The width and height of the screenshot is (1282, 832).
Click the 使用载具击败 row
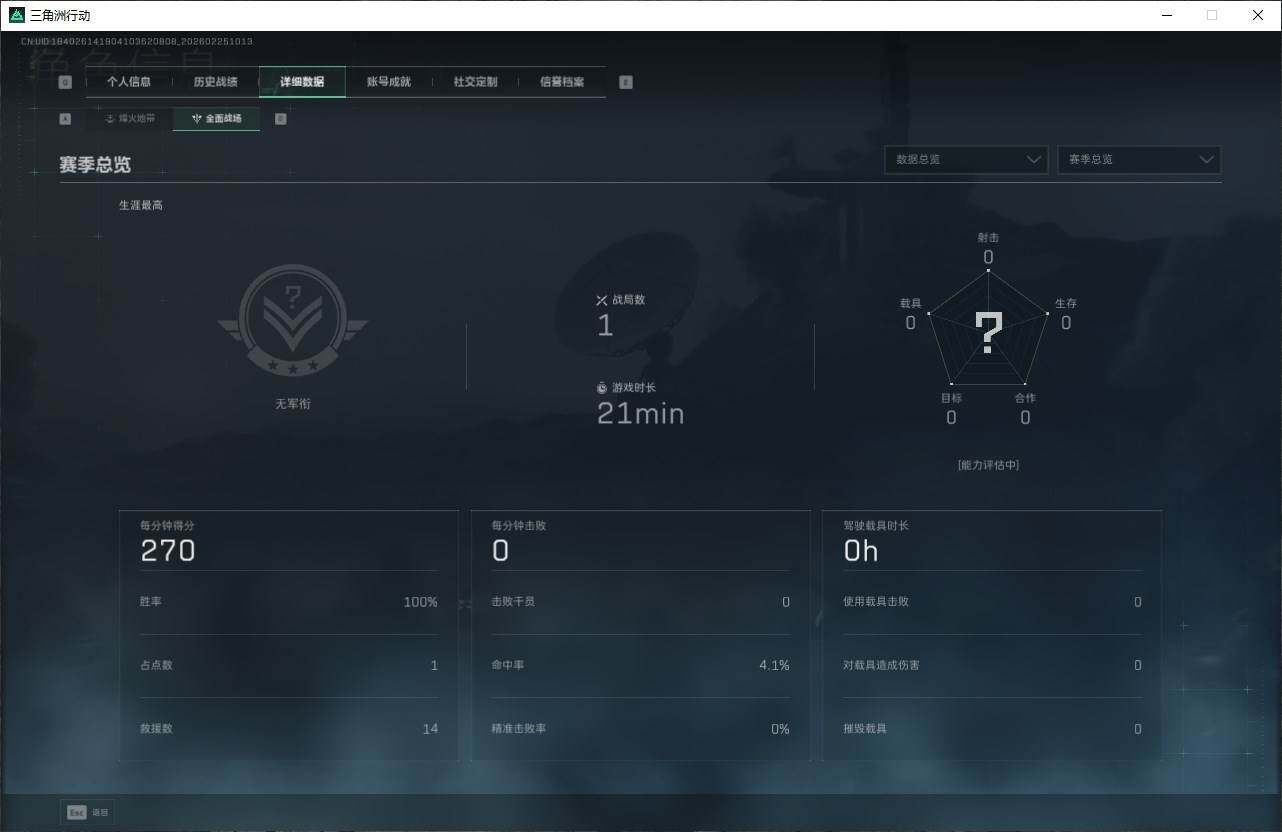[x=992, y=602]
